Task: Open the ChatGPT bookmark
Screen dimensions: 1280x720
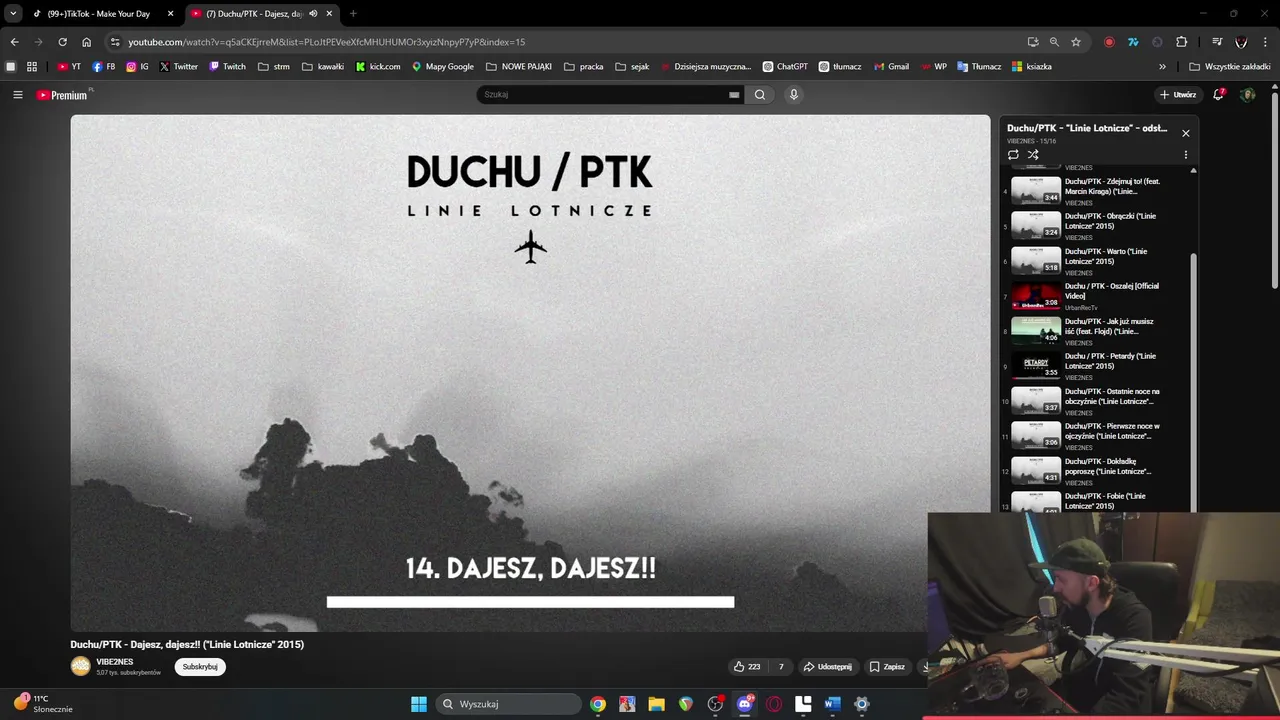Action: point(785,67)
